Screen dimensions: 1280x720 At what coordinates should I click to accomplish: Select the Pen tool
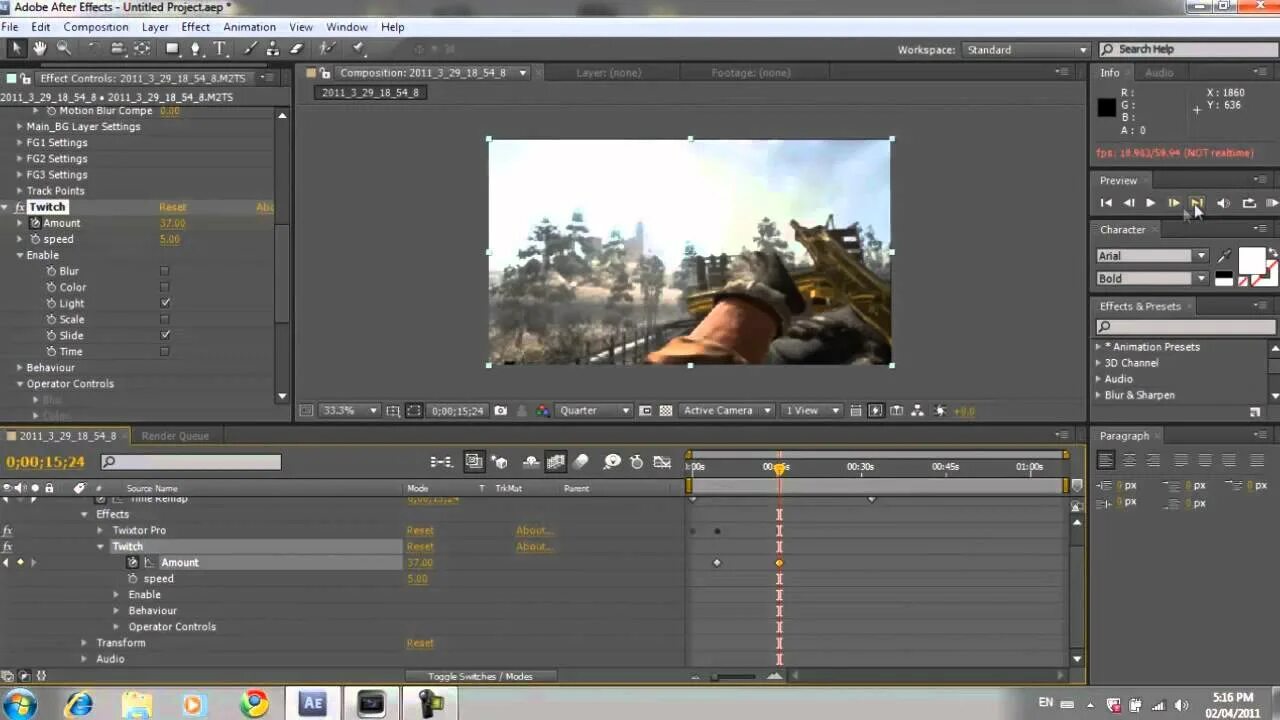[x=196, y=48]
